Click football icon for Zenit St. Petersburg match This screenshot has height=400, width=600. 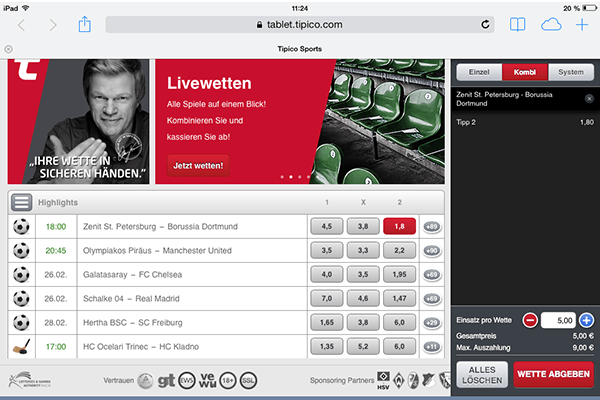coord(21,227)
